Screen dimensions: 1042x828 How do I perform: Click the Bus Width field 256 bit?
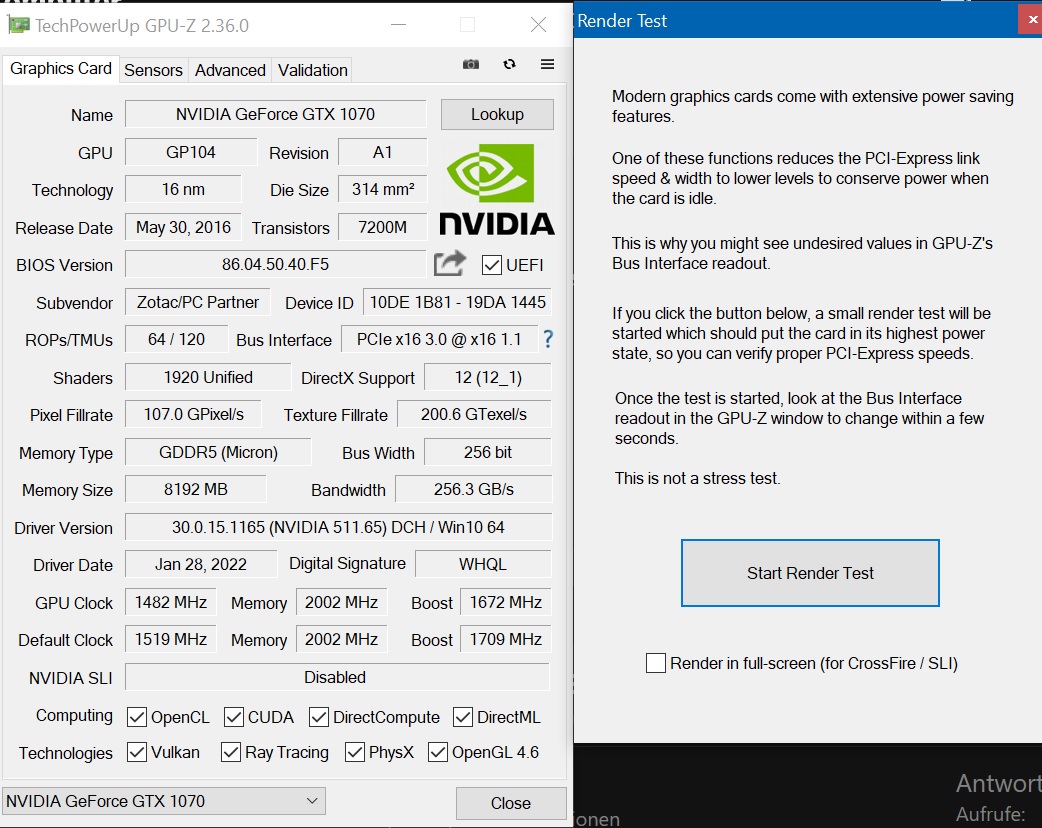(x=488, y=452)
